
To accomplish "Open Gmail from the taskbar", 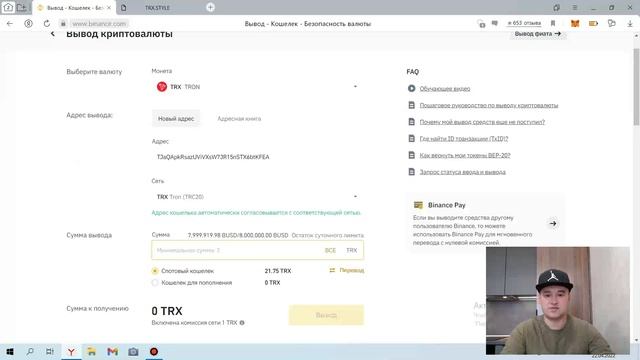I will click(113, 351).
